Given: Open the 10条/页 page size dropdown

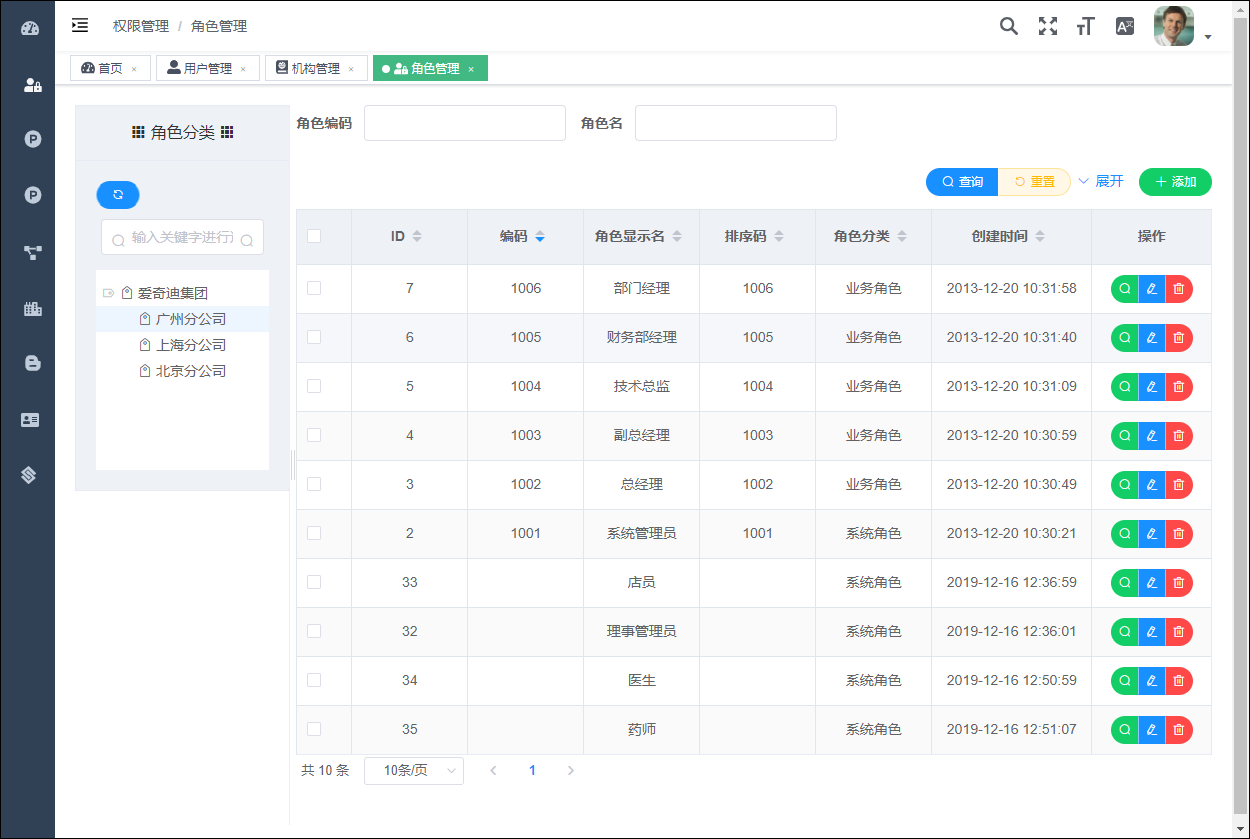Looking at the screenshot, I should (414, 770).
